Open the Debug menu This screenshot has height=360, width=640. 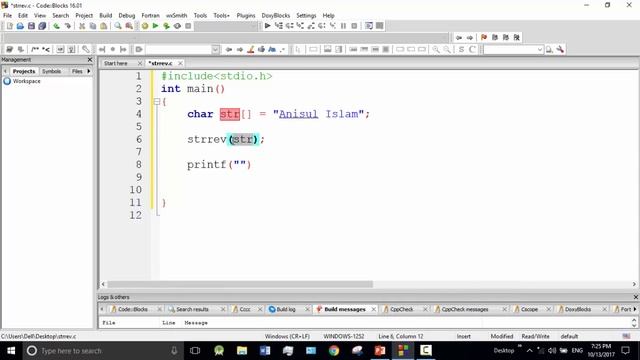(x=127, y=16)
